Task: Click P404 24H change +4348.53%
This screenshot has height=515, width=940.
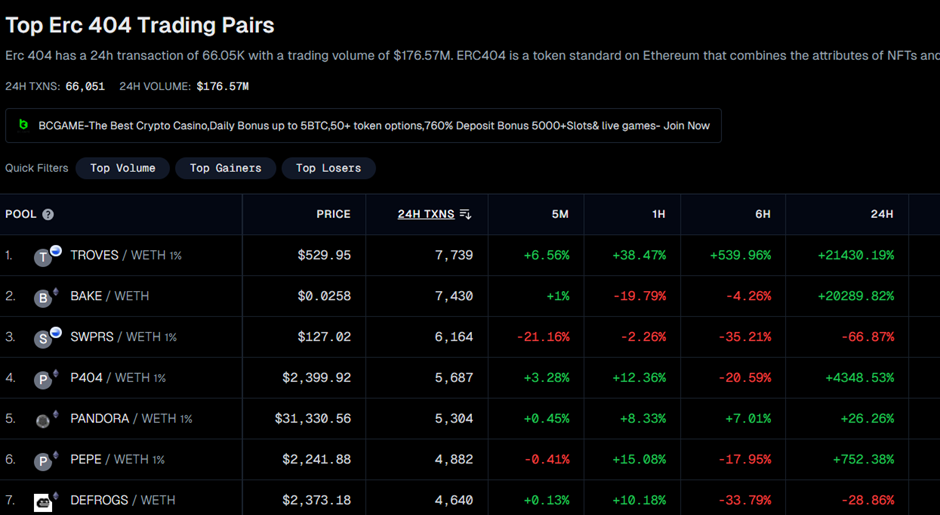Action: (860, 378)
